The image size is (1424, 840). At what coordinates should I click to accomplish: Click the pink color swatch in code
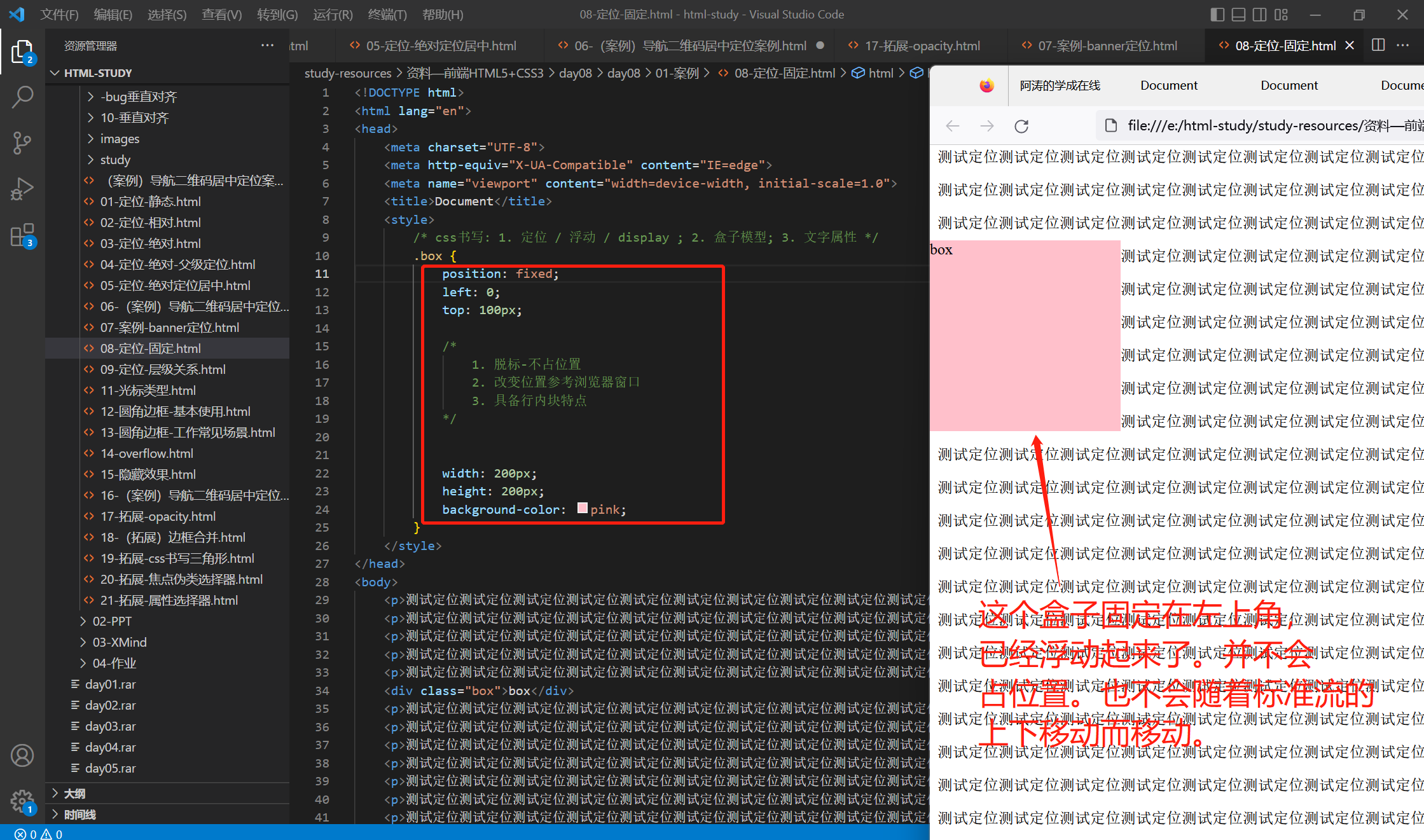(x=582, y=509)
